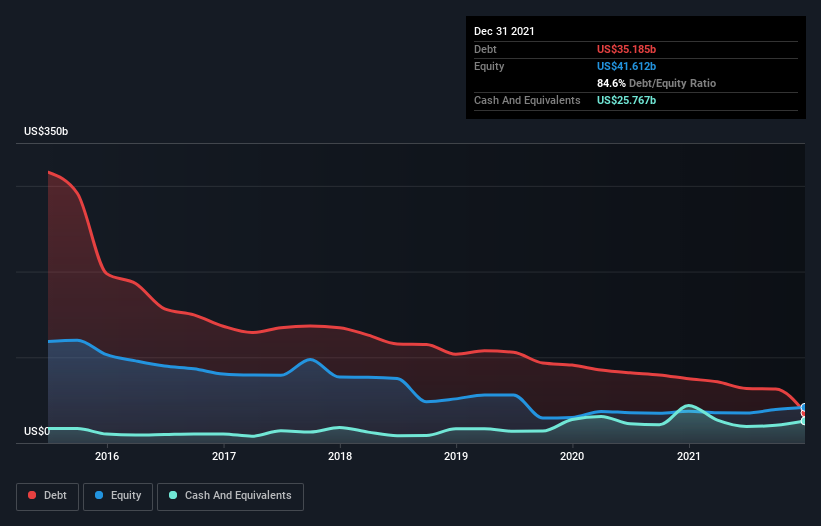Click the US$0 y-axis label
This screenshot has height=526, width=821.
[37, 431]
